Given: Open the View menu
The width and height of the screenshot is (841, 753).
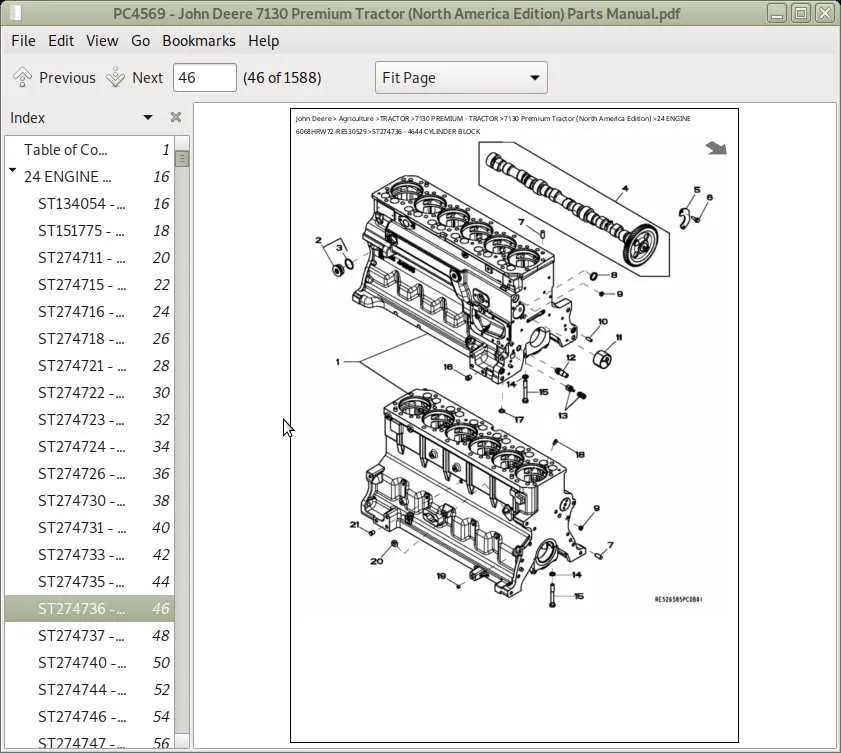Looking at the screenshot, I should 102,41.
